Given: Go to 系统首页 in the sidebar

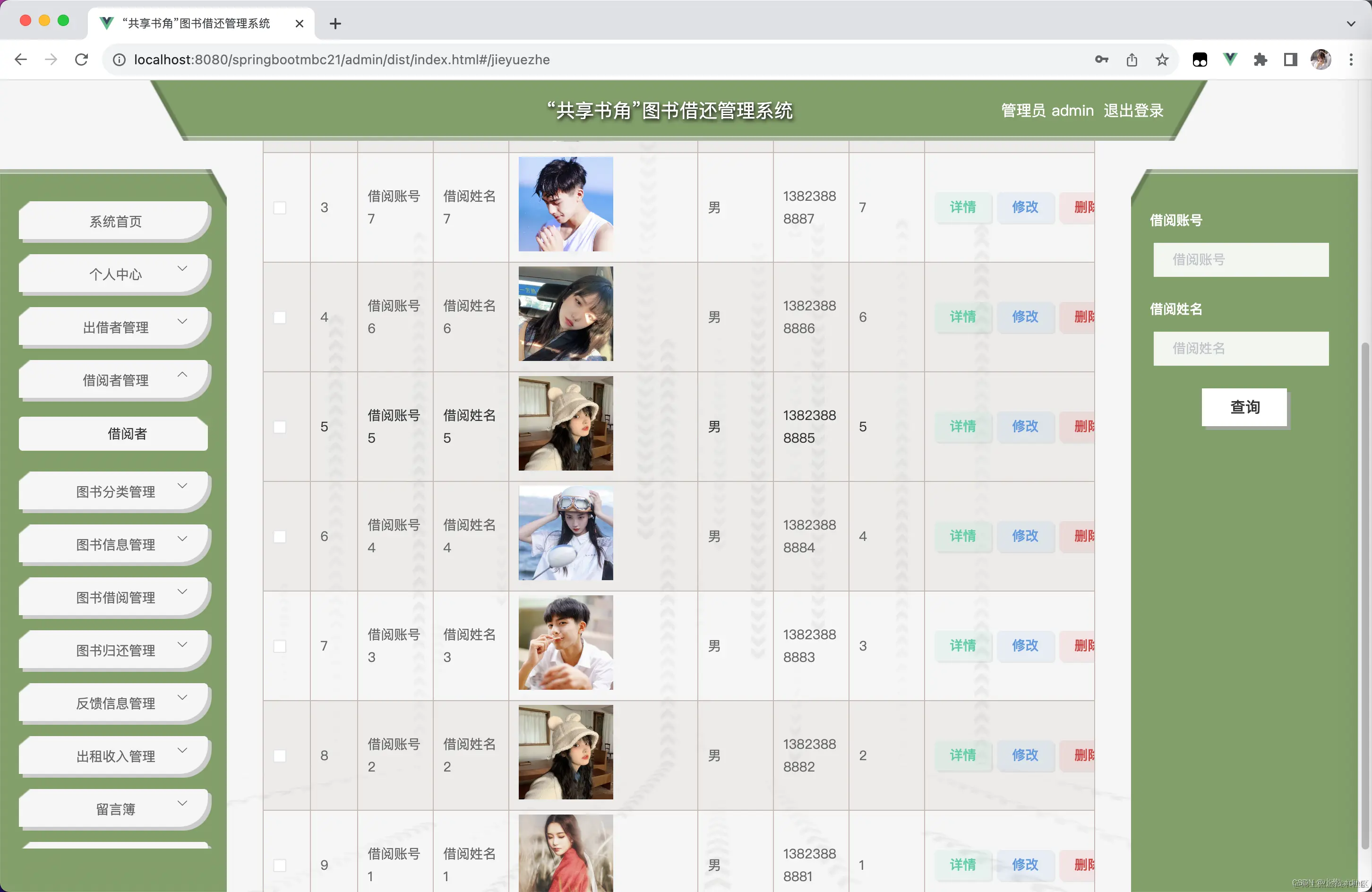Looking at the screenshot, I should (115, 222).
